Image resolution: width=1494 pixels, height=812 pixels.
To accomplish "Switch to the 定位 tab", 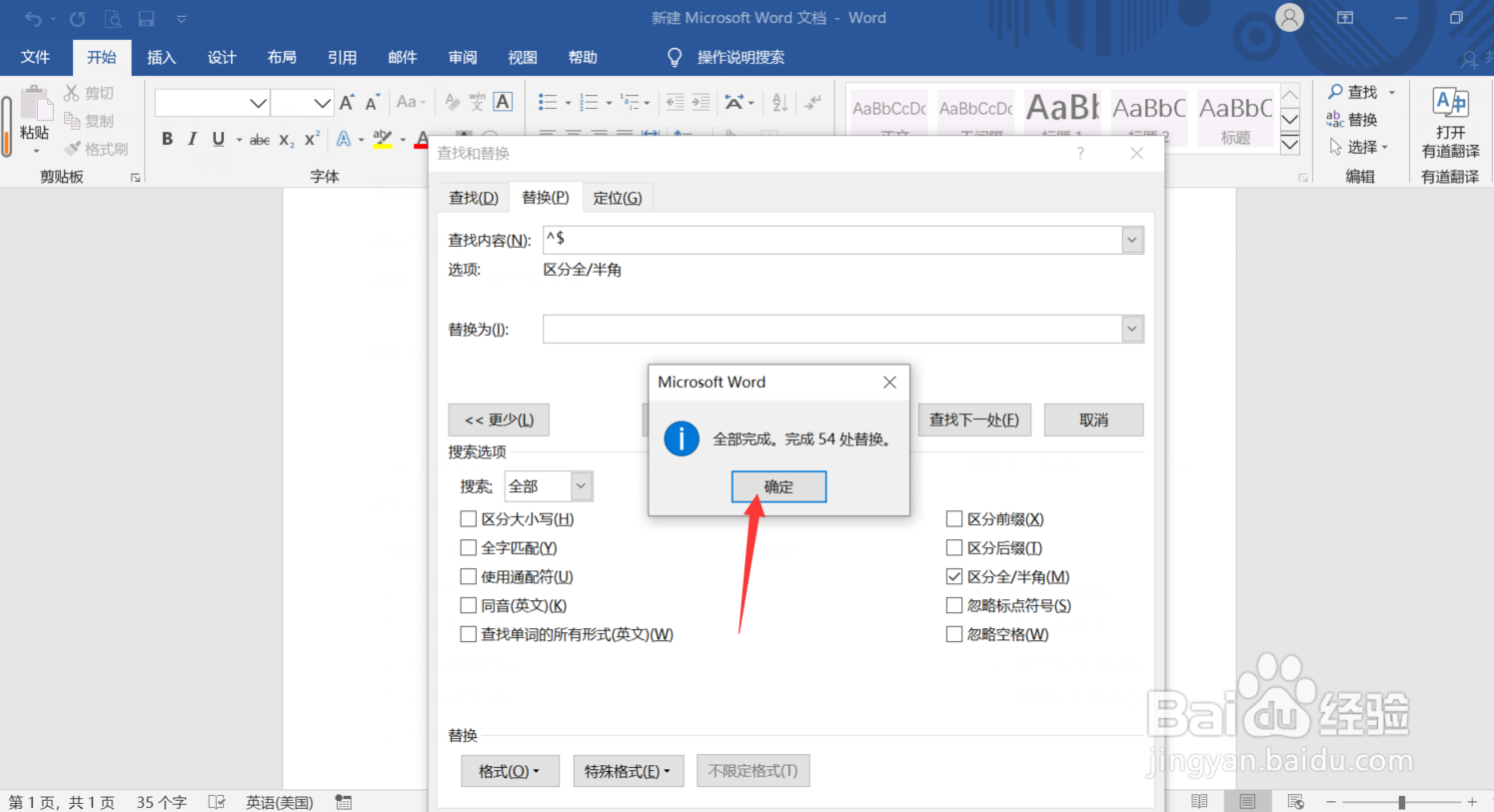I will click(x=618, y=197).
